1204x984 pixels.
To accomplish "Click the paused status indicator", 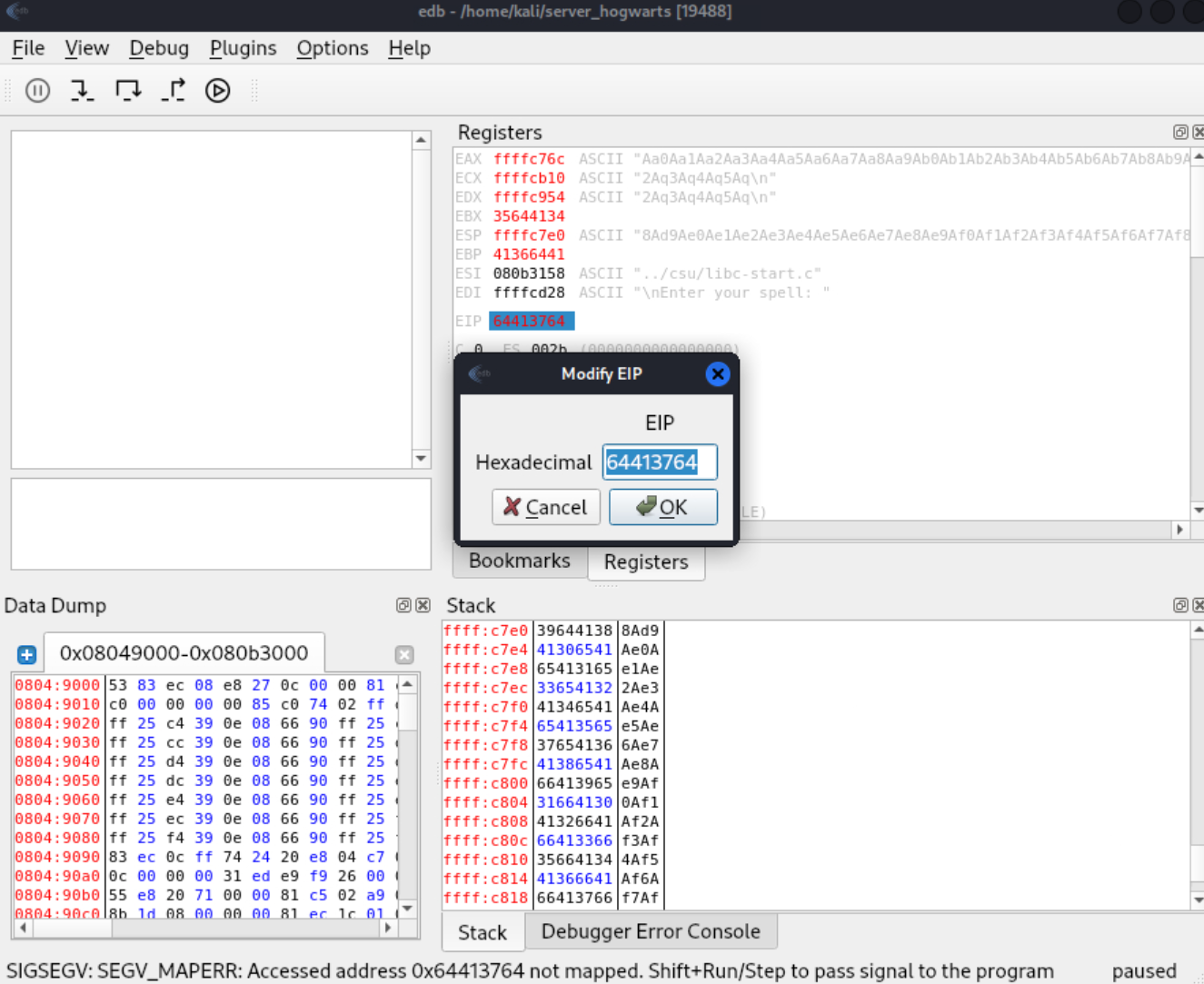I will [1144, 971].
